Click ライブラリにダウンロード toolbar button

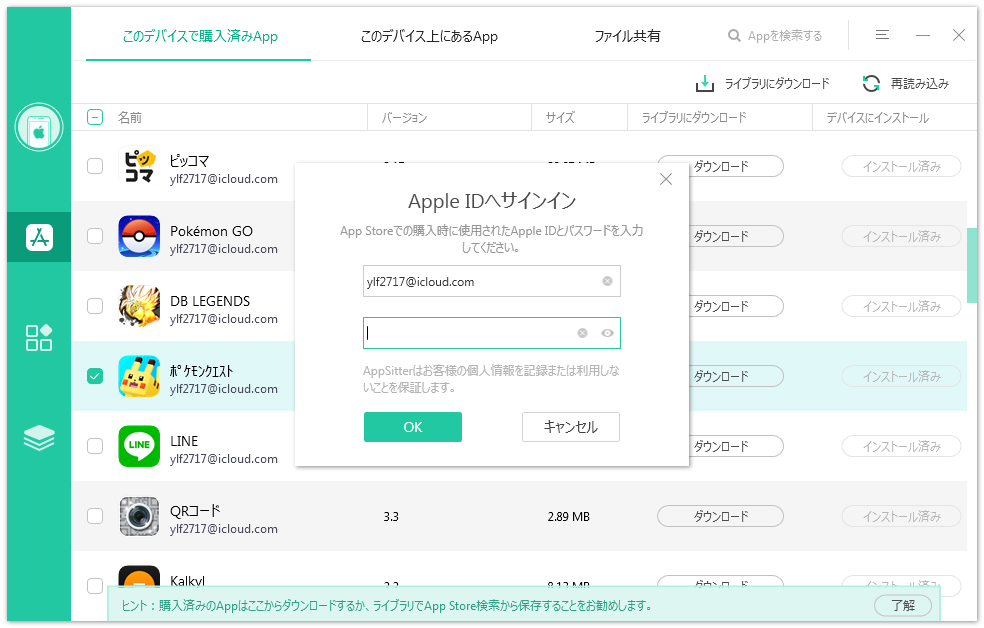763,83
